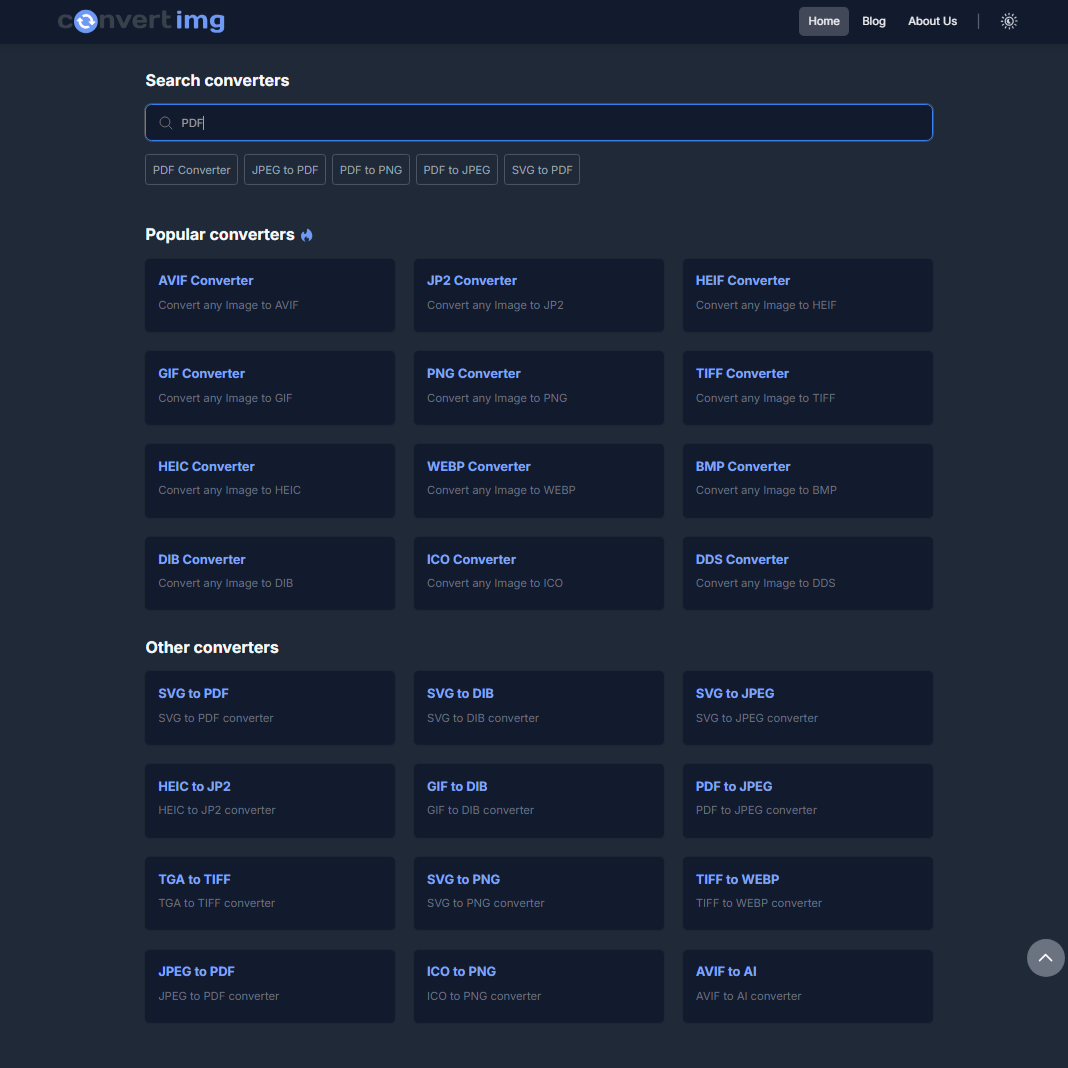Open the PNG Converter card
The image size is (1068, 1068).
click(x=538, y=387)
